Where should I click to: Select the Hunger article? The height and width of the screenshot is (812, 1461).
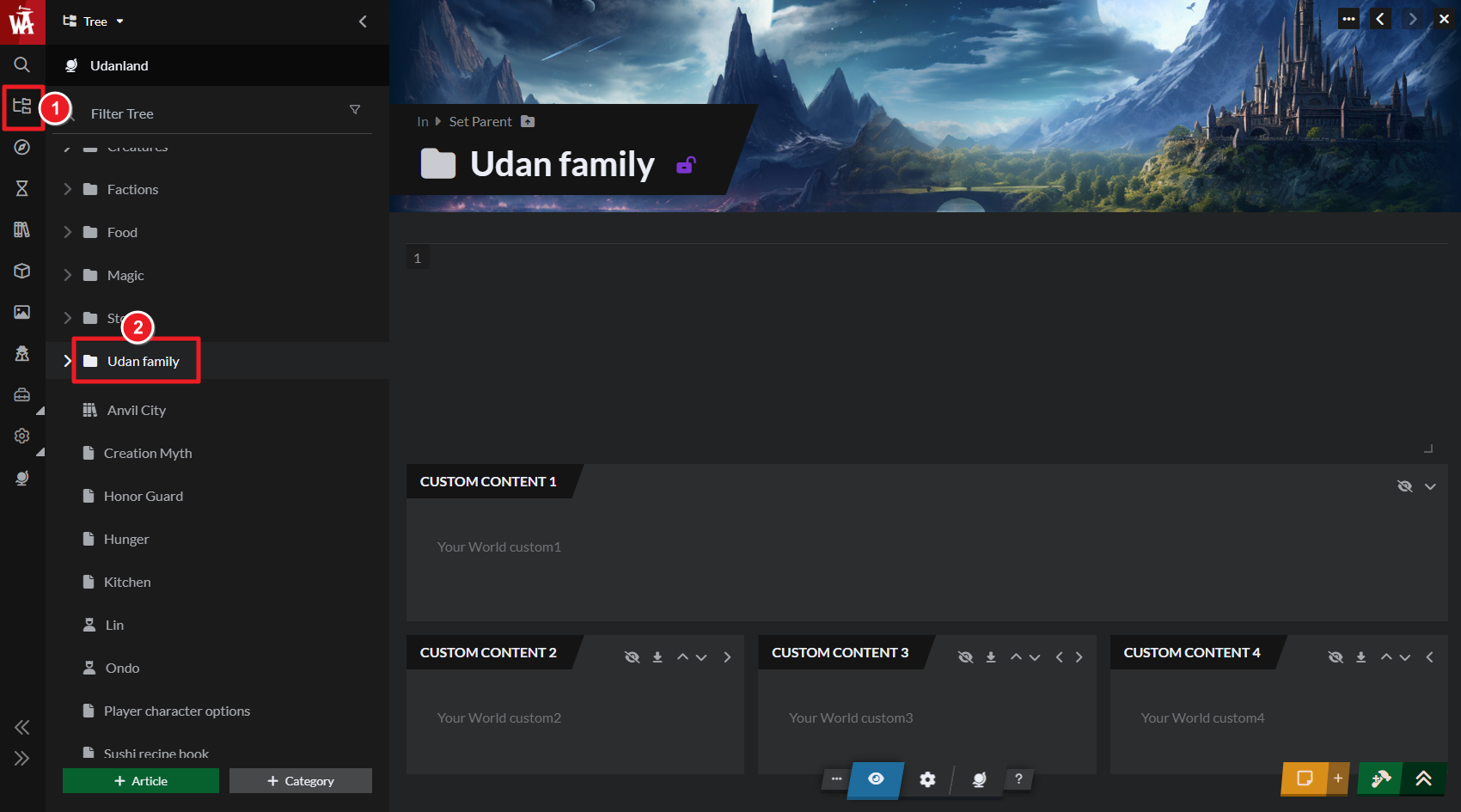click(x=126, y=539)
